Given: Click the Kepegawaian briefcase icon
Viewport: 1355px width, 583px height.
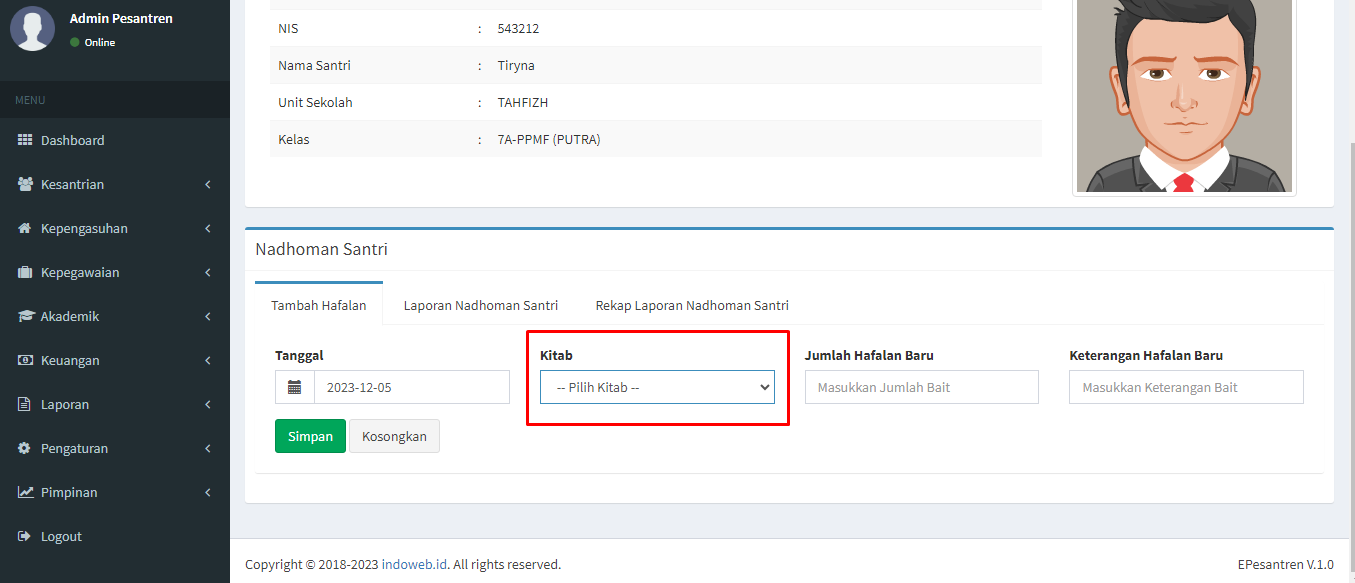Looking at the screenshot, I should (x=25, y=273).
